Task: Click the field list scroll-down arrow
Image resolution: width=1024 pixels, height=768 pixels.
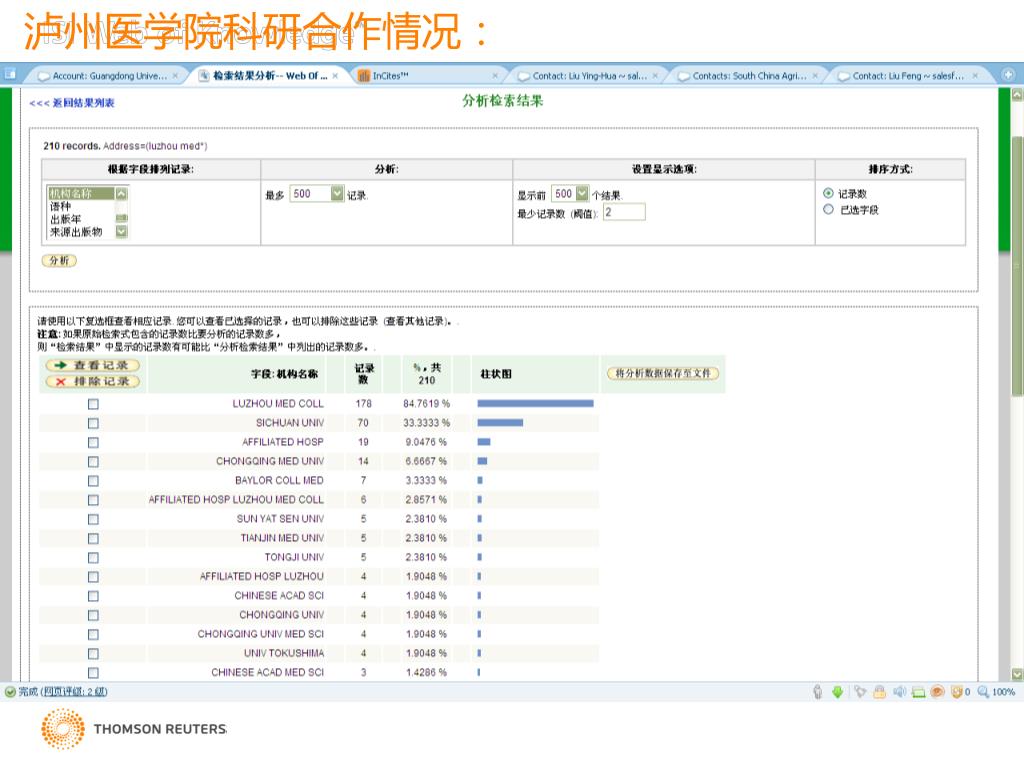Action: (x=121, y=232)
